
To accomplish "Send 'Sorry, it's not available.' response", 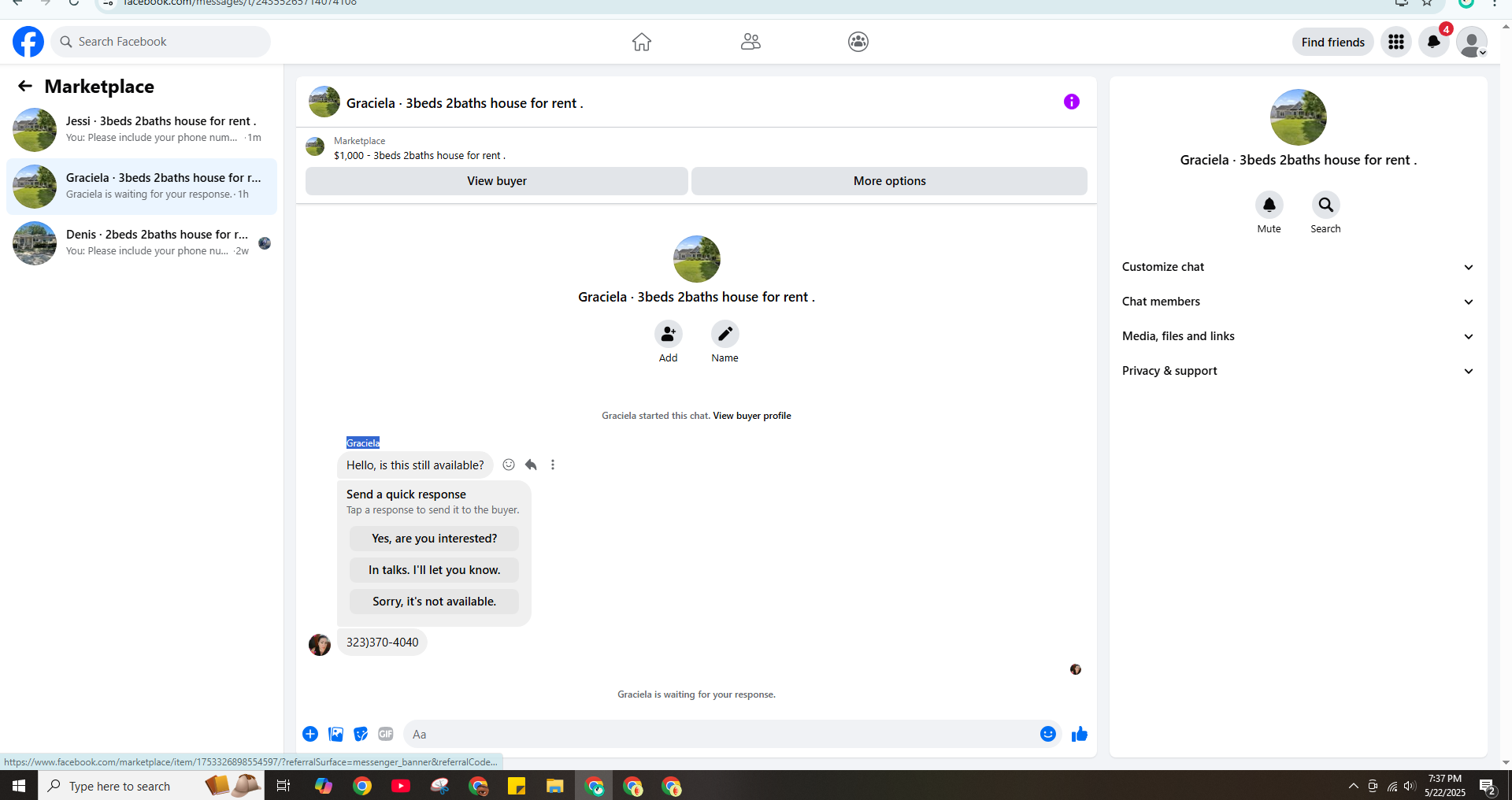I will point(435,602).
